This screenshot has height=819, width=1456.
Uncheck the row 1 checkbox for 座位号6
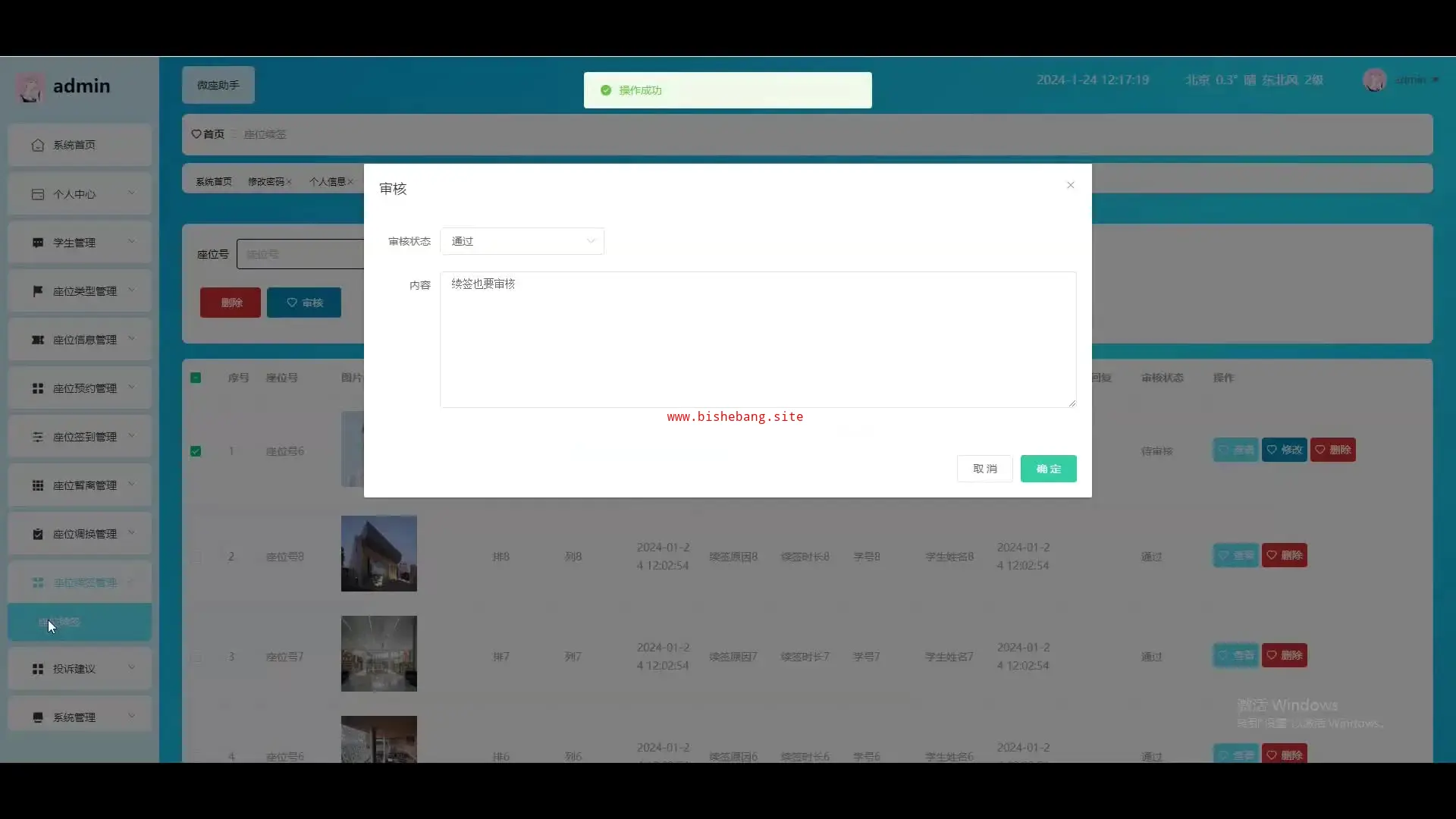(x=196, y=451)
